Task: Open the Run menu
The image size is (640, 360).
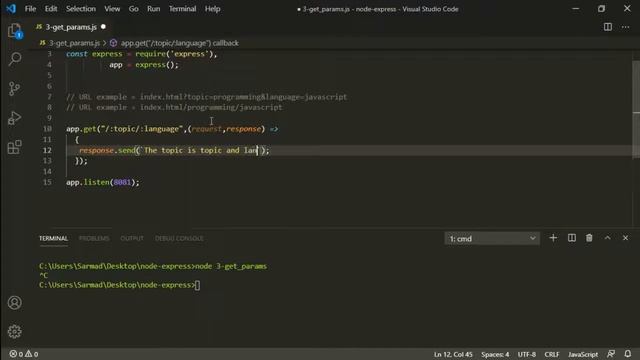Action: (x=153, y=9)
